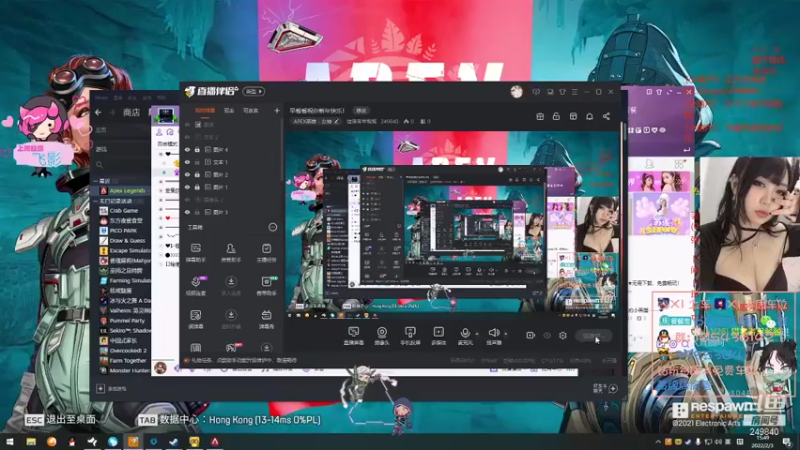
Task: Toggle visibility of 文本 1 layer
Action: tap(187, 162)
